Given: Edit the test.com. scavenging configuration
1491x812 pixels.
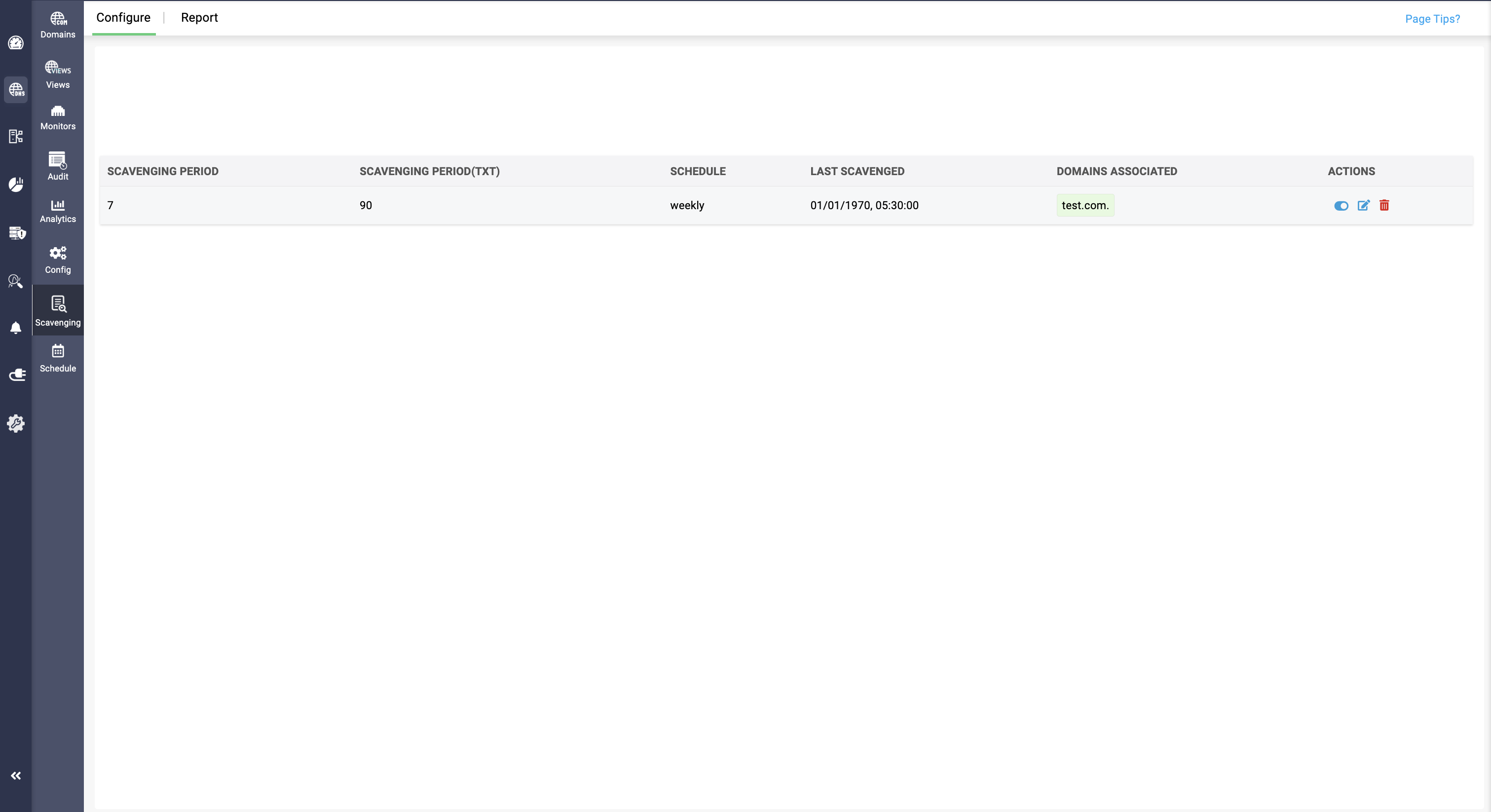Looking at the screenshot, I should pyautogui.click(x=1363, y=205).
